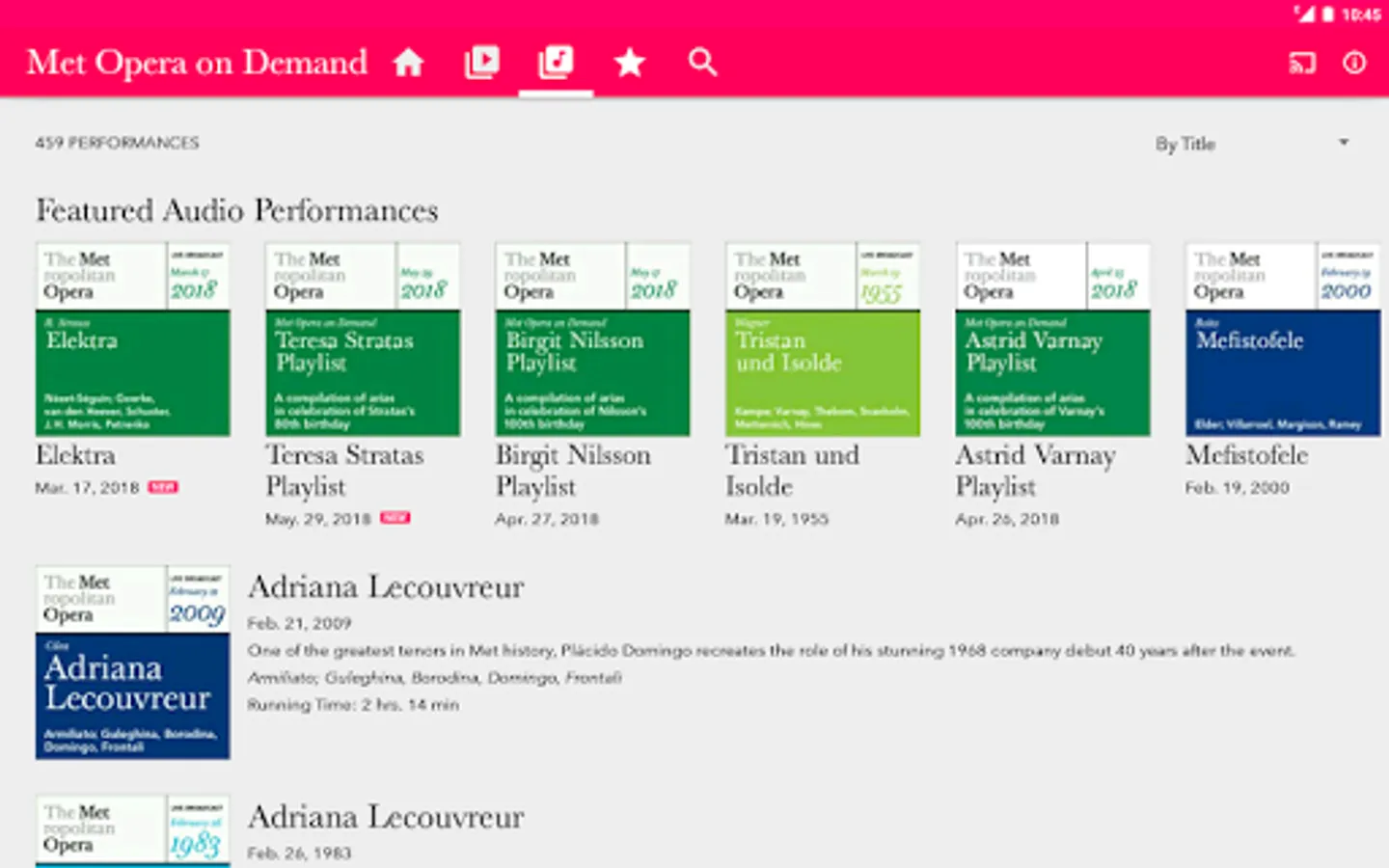Open the Elektra 2018 cover thumbnail

pos(133,339)
